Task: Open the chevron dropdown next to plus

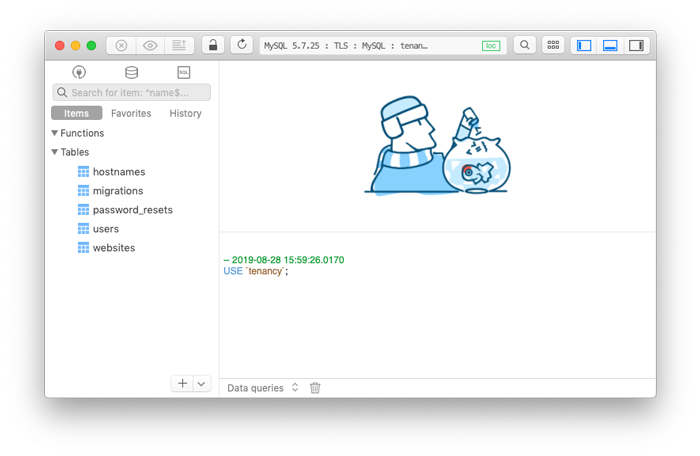Action: [201, 384]
